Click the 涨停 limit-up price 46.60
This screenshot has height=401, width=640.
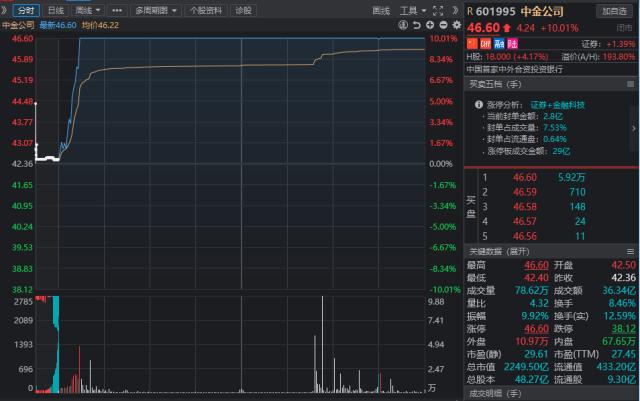(x=536, y=329)
